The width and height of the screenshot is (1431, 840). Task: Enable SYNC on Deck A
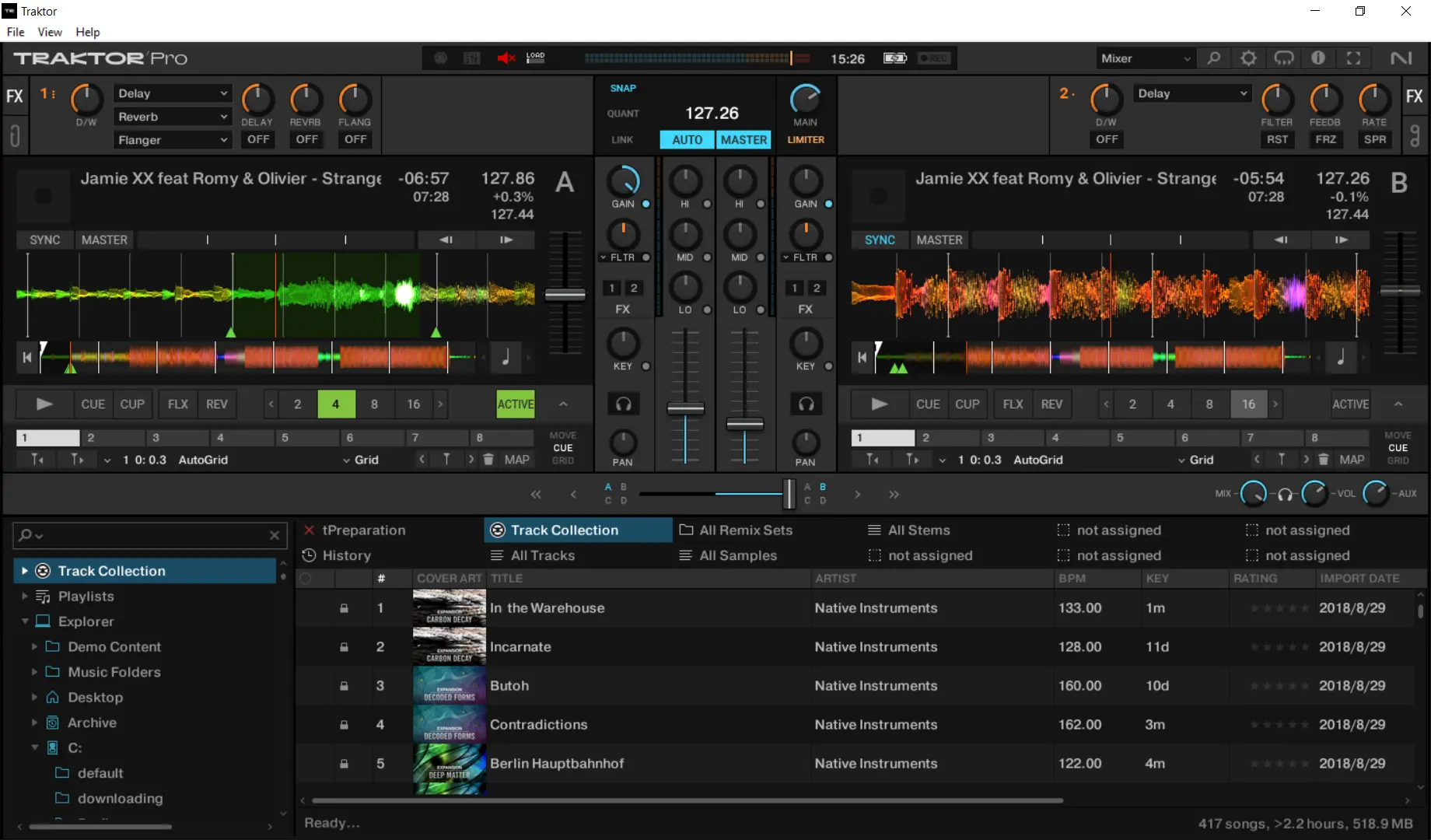pos(44,240)
